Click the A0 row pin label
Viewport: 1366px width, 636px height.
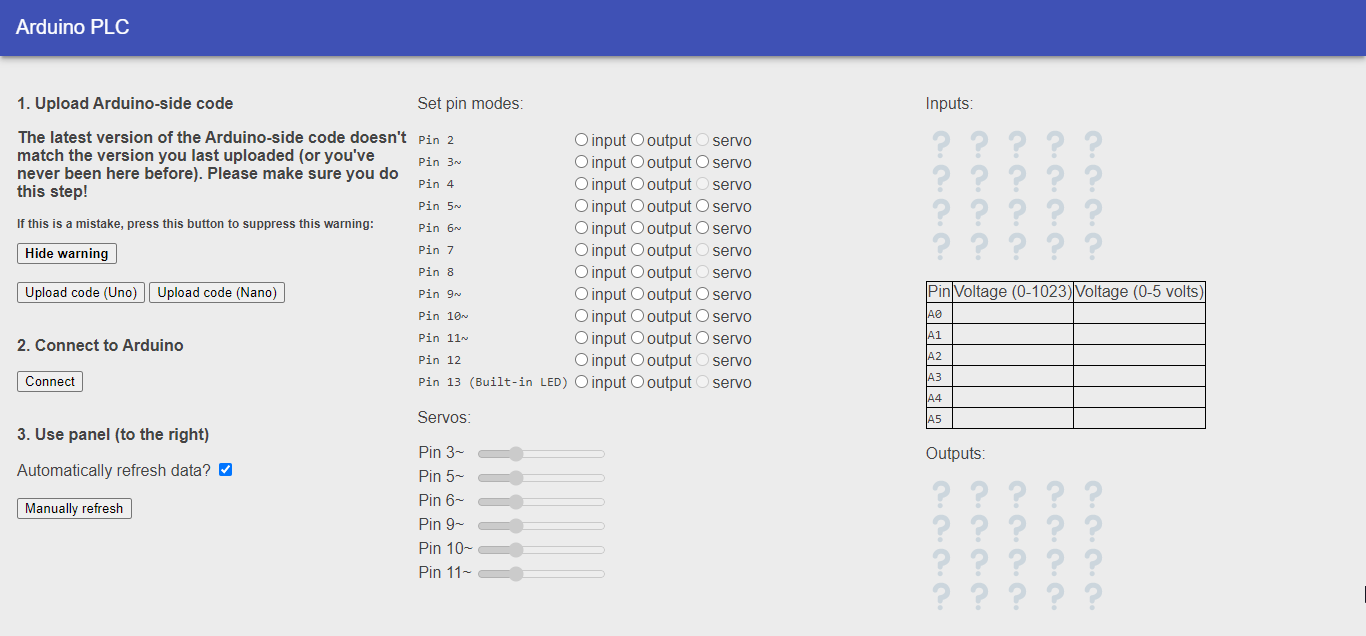[935, 314]
